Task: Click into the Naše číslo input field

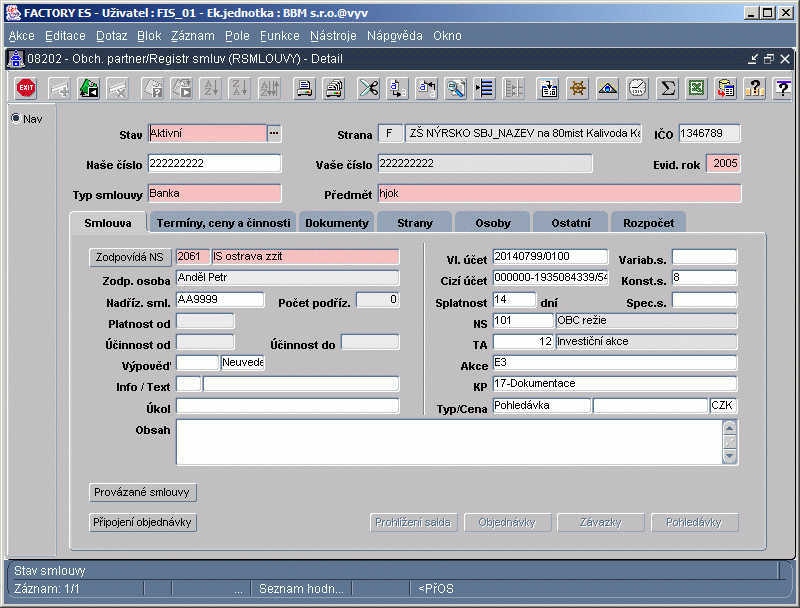Action: pos(214,164)
